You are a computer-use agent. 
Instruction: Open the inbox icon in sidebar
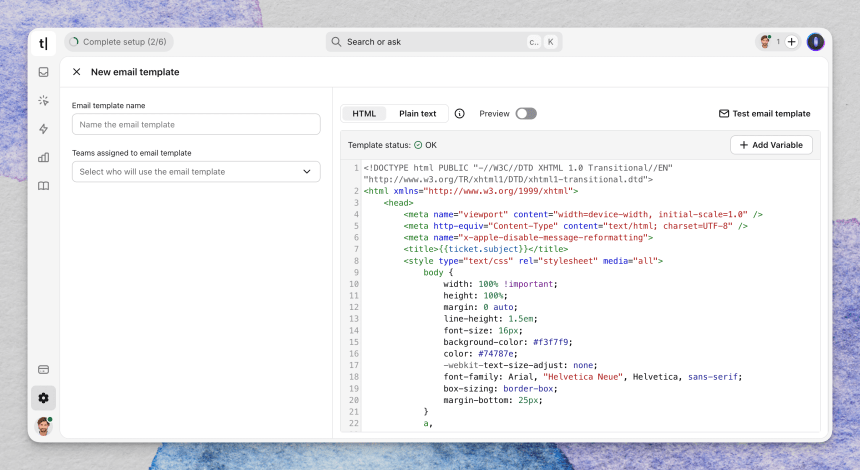click(x=43, y=72)
